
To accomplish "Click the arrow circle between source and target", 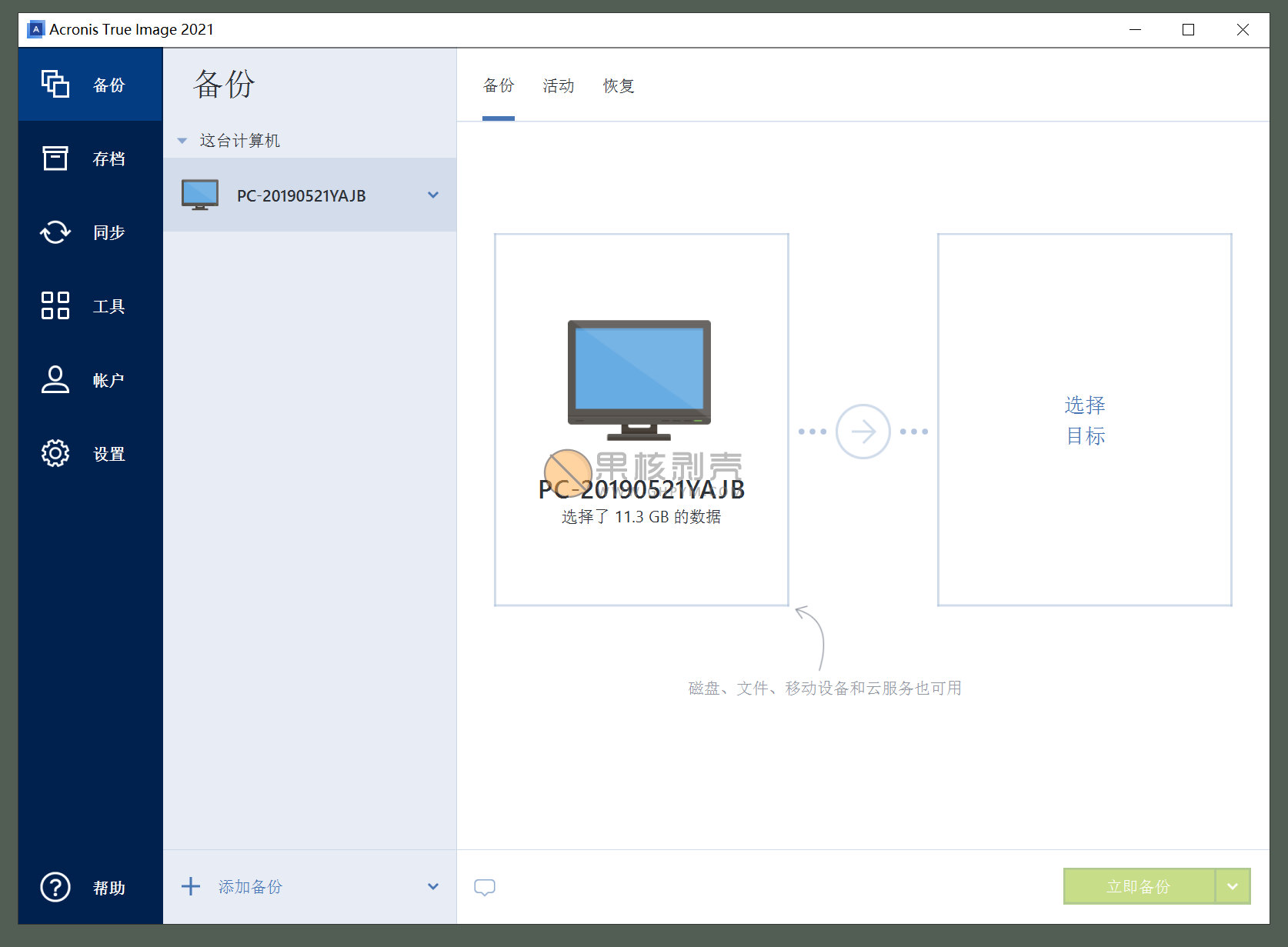I will coord(863,432).
